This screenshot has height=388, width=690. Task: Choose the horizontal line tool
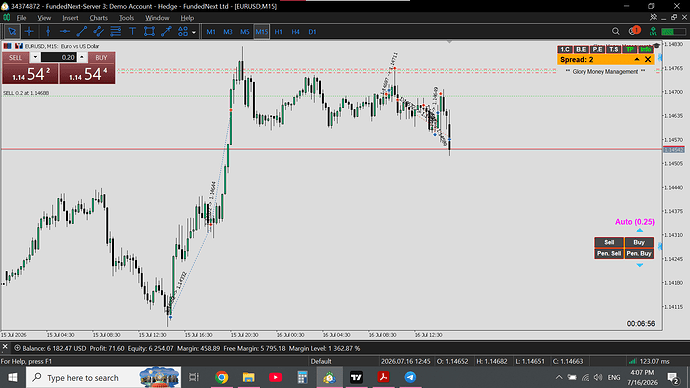[65, 32]
